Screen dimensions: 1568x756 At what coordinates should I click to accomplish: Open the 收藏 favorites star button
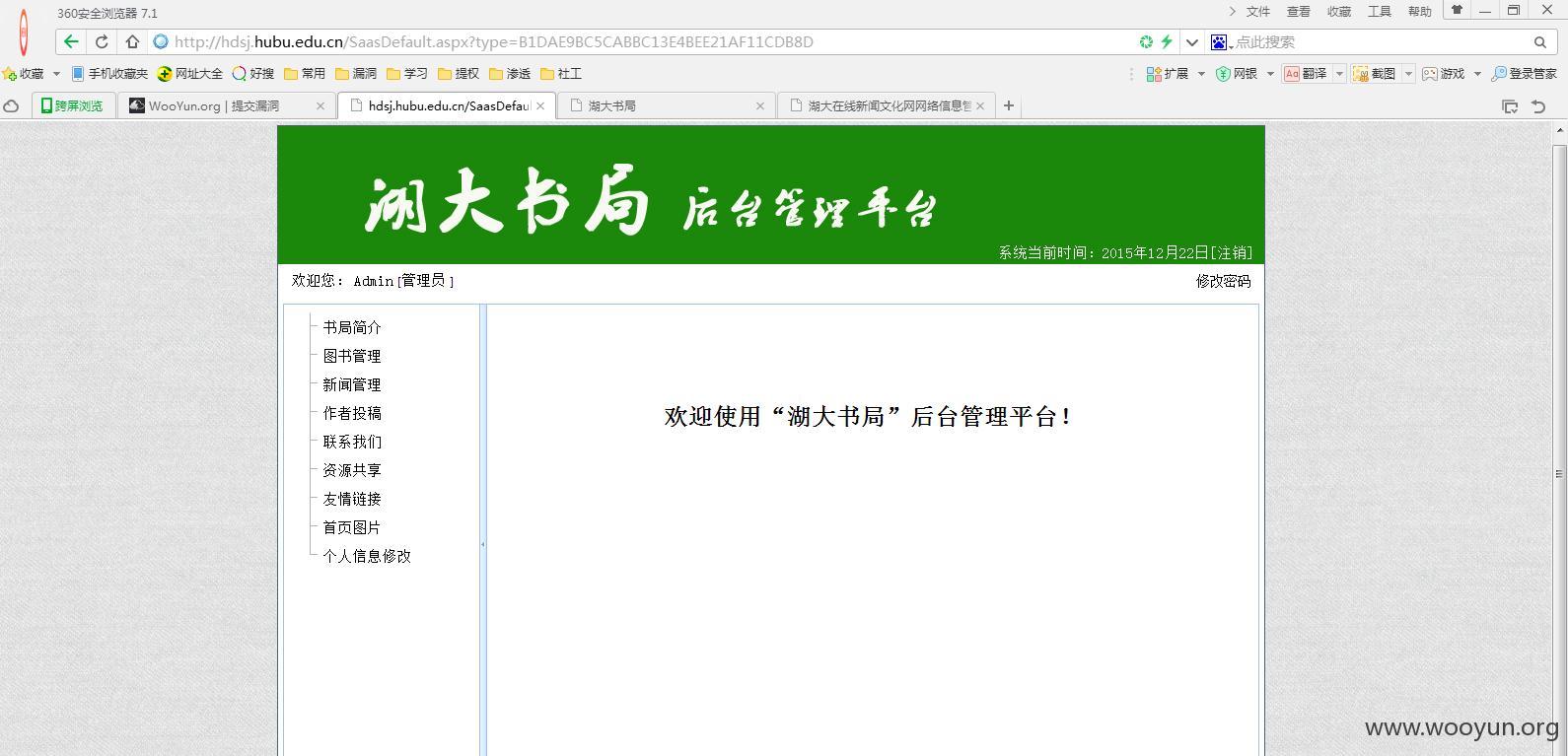[x=24, y=74]
